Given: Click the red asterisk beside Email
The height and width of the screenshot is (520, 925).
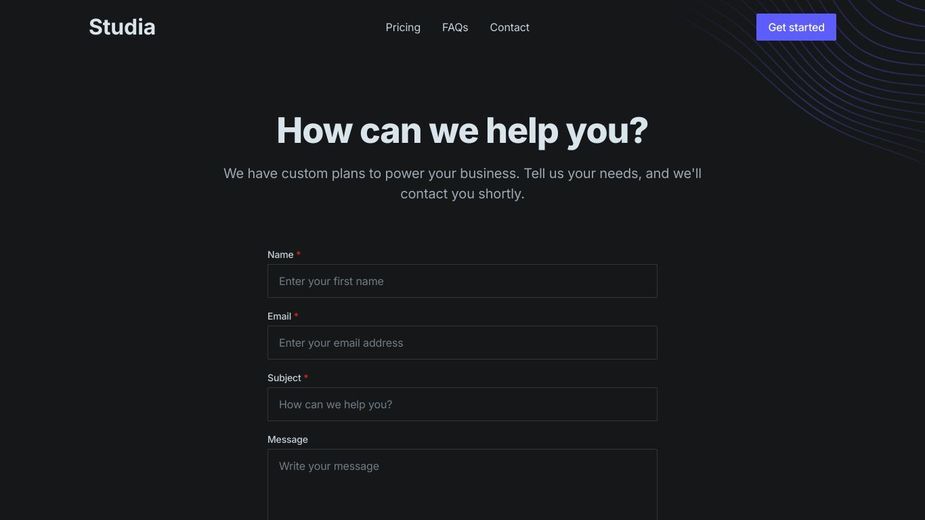Looking at the screenshot, I should (x=296, y=316).
